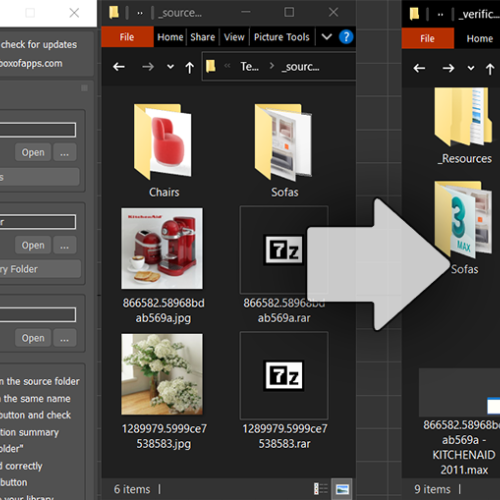Open quick access toolbar dropdown in source window

click(140, 13)
